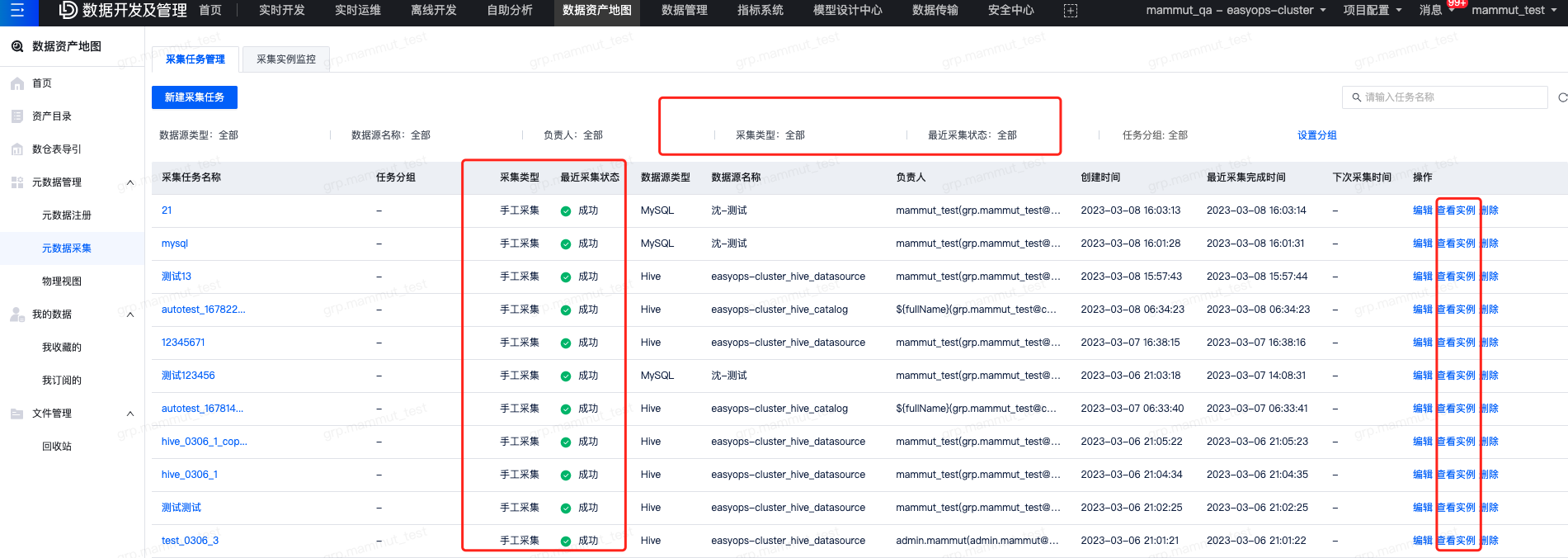This screenshot has height=558, width=1568.
Task: Select the 2023-03-08 16:01:28 creation time cell
Action: pyautogui.click(x=1131, y=244)
